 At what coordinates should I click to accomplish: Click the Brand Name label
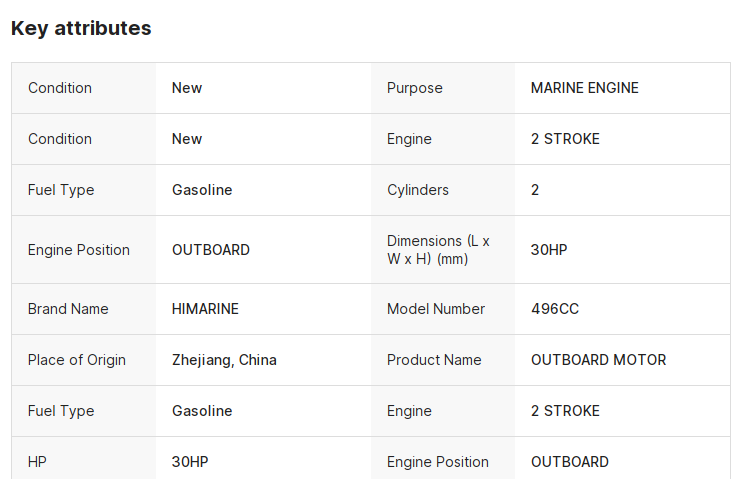coord(68,309)
